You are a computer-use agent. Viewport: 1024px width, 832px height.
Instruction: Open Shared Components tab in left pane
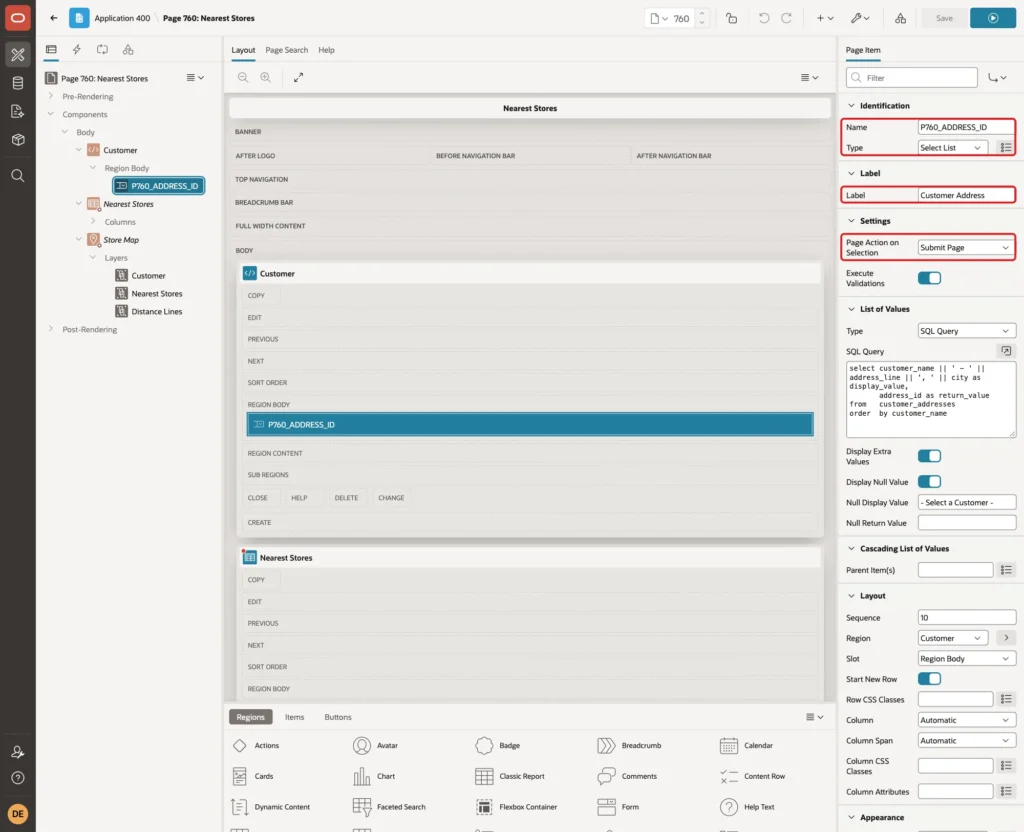[128, 50]
